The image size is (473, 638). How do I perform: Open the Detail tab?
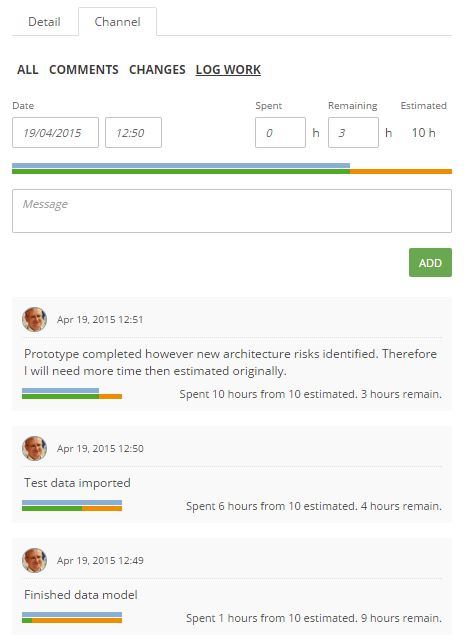[x=44, y=22]
